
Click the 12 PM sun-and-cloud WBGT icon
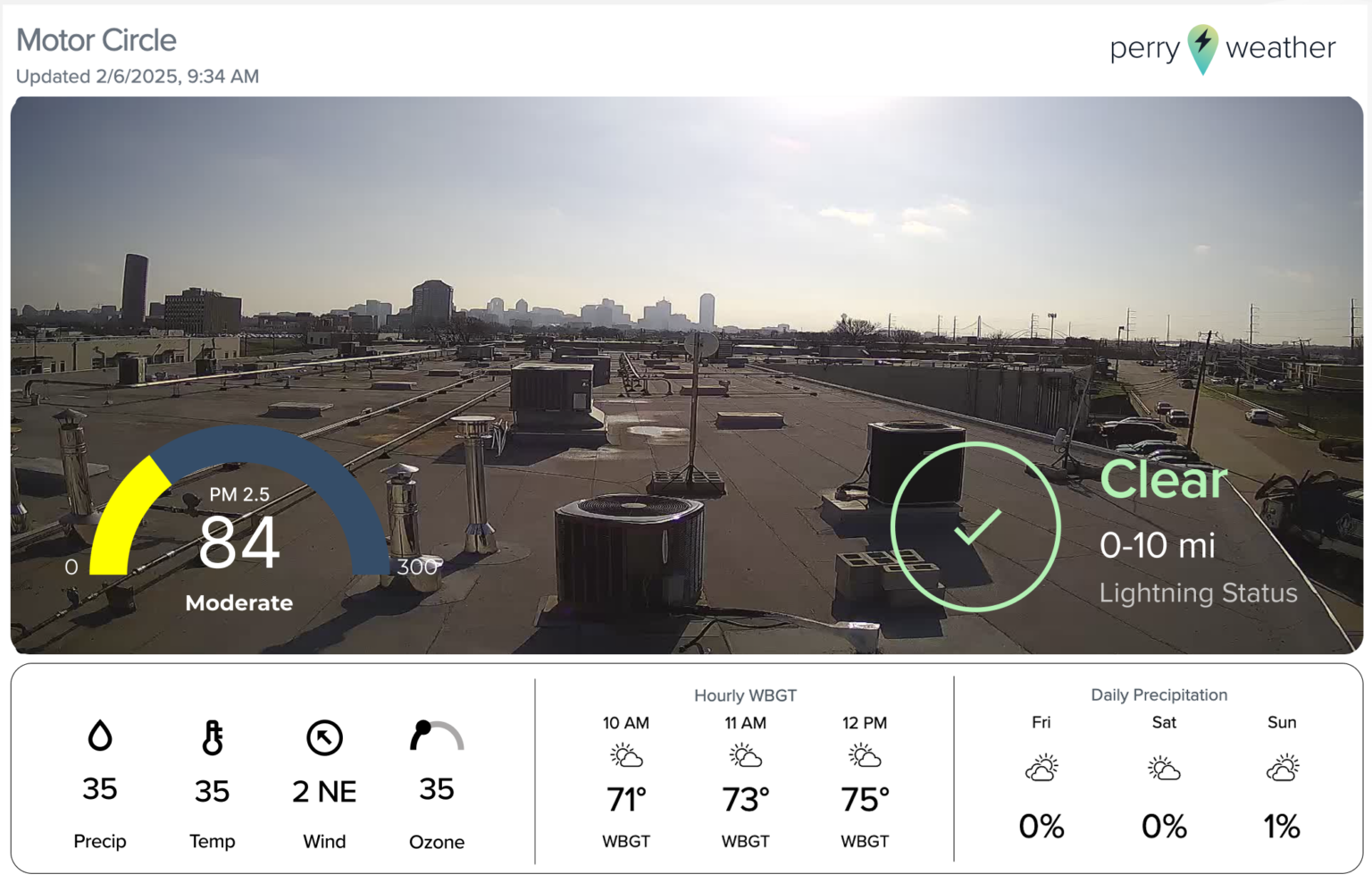[864, 755]
